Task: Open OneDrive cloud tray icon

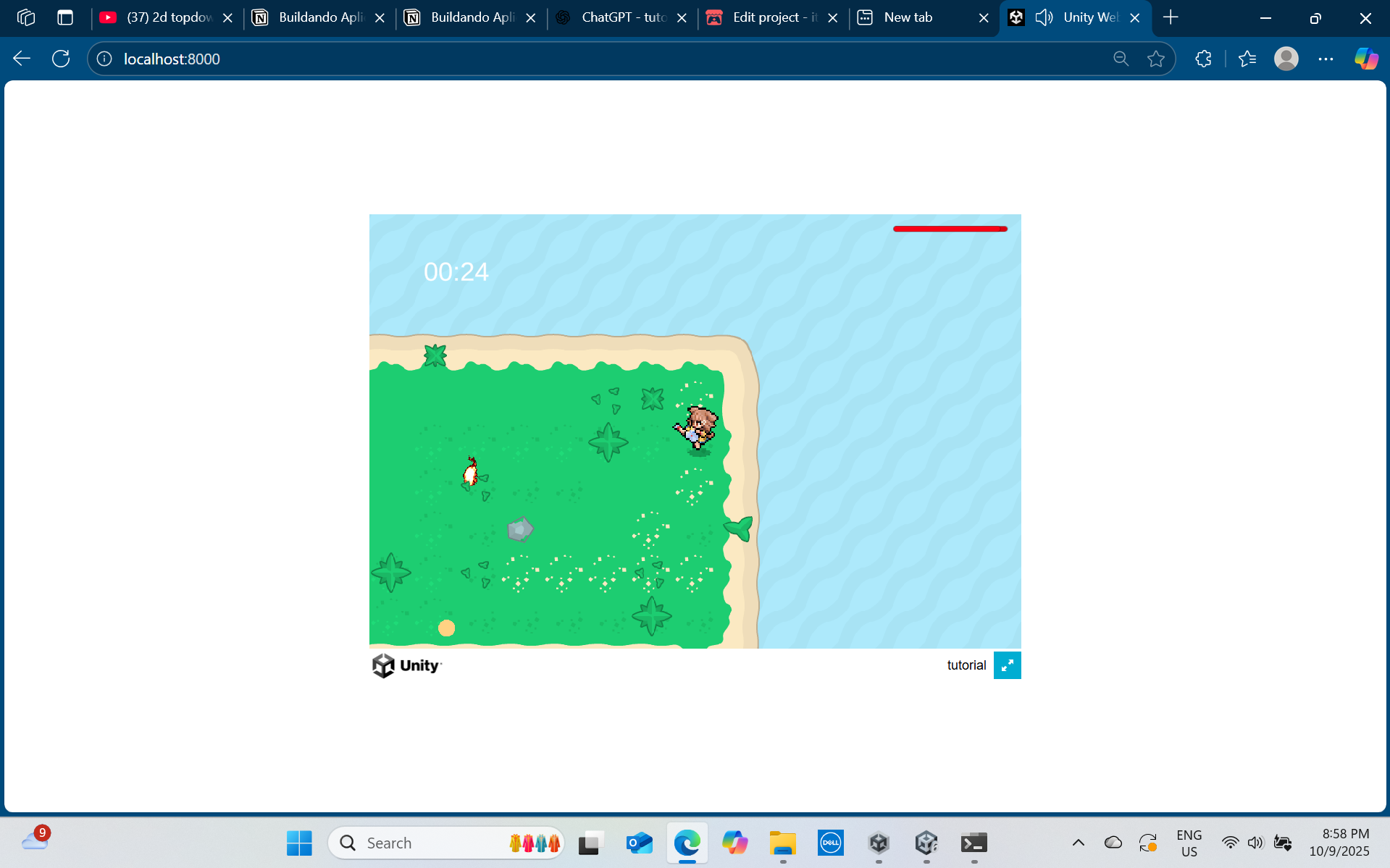Action: (x=1113, y=843)
